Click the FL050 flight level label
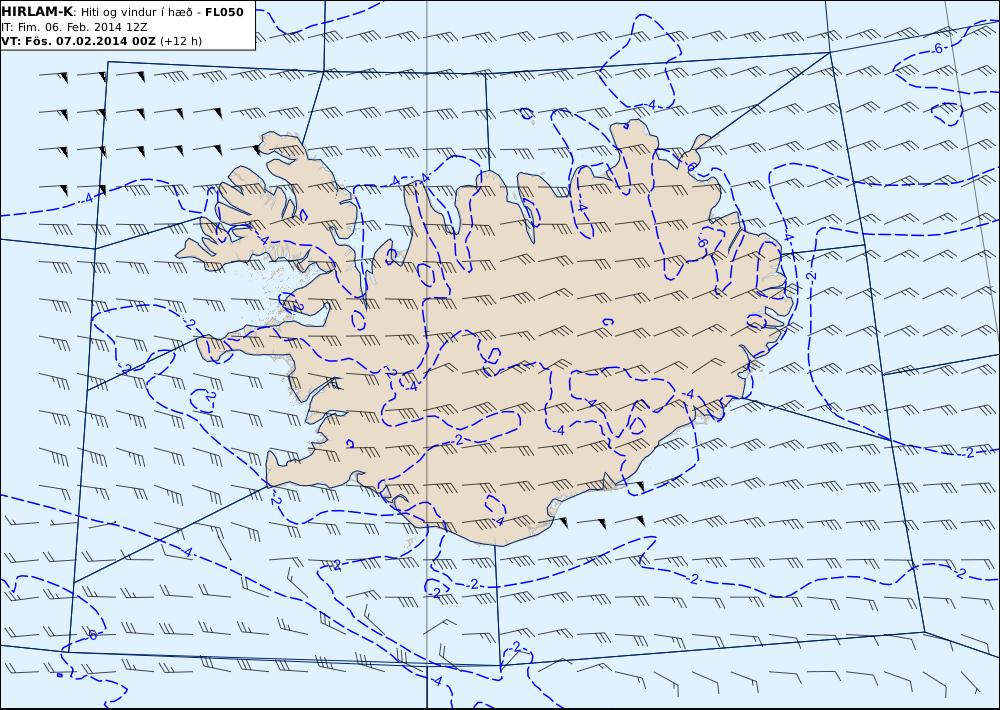1000x710 pixels. 224,12
